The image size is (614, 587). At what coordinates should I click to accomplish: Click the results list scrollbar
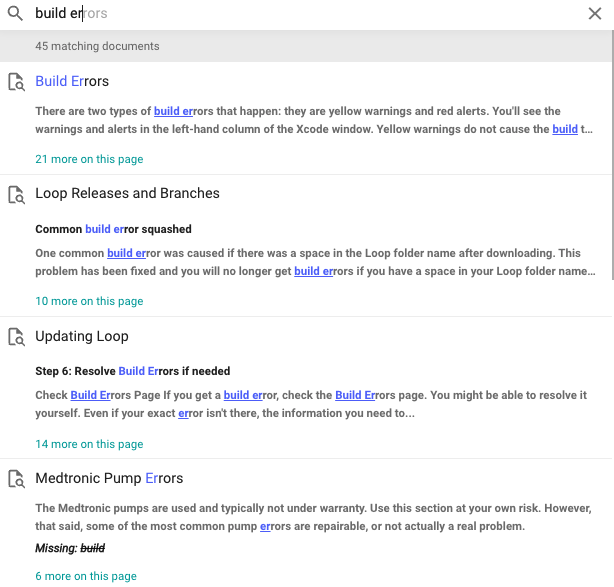coord(612,155)
